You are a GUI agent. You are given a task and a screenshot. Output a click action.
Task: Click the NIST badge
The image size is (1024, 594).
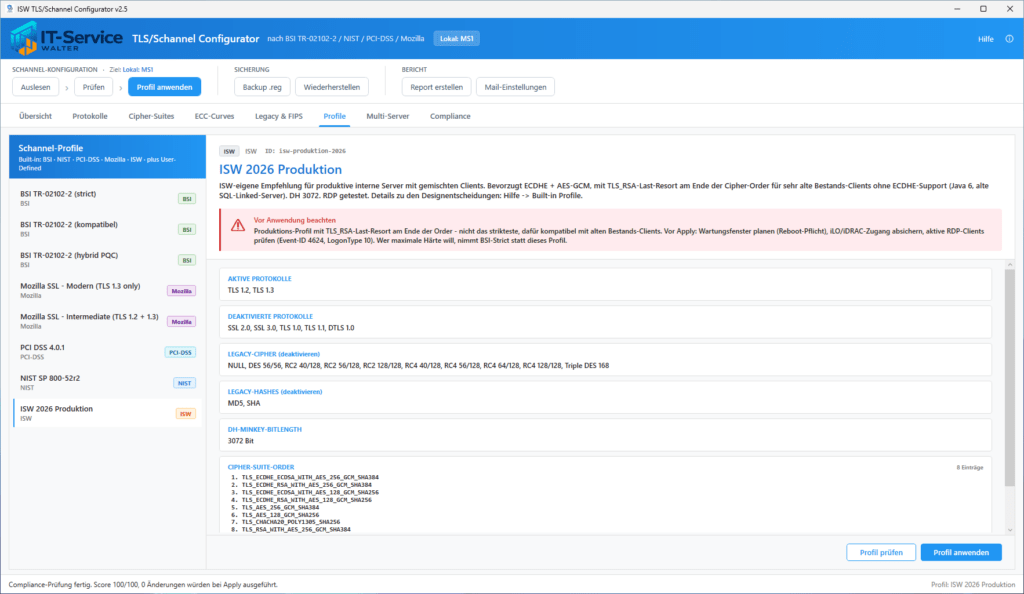tap(184, 383)
